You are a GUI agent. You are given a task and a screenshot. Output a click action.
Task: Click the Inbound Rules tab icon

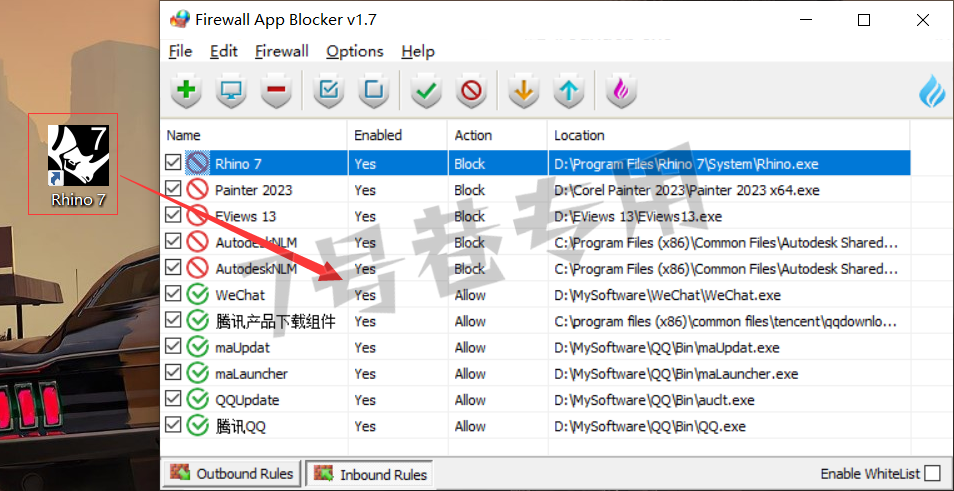[324, 473]
